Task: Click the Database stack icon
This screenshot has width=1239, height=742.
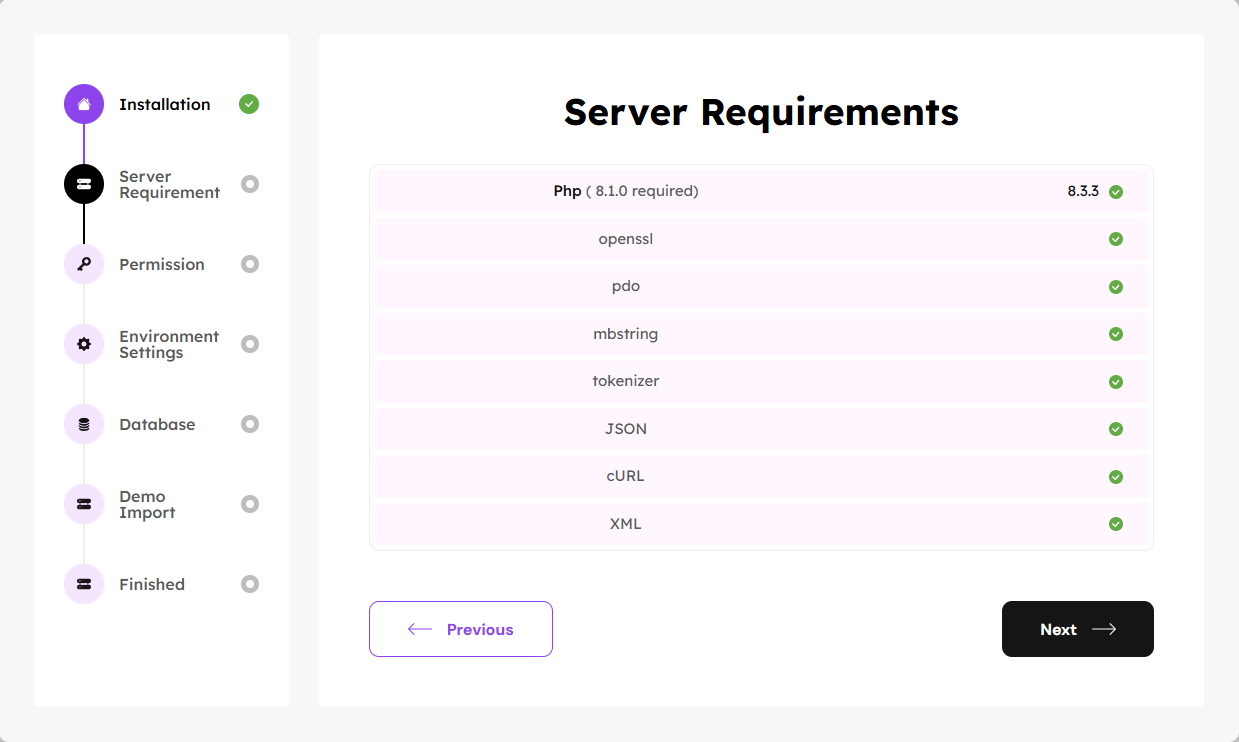Action: click(84, 424)
